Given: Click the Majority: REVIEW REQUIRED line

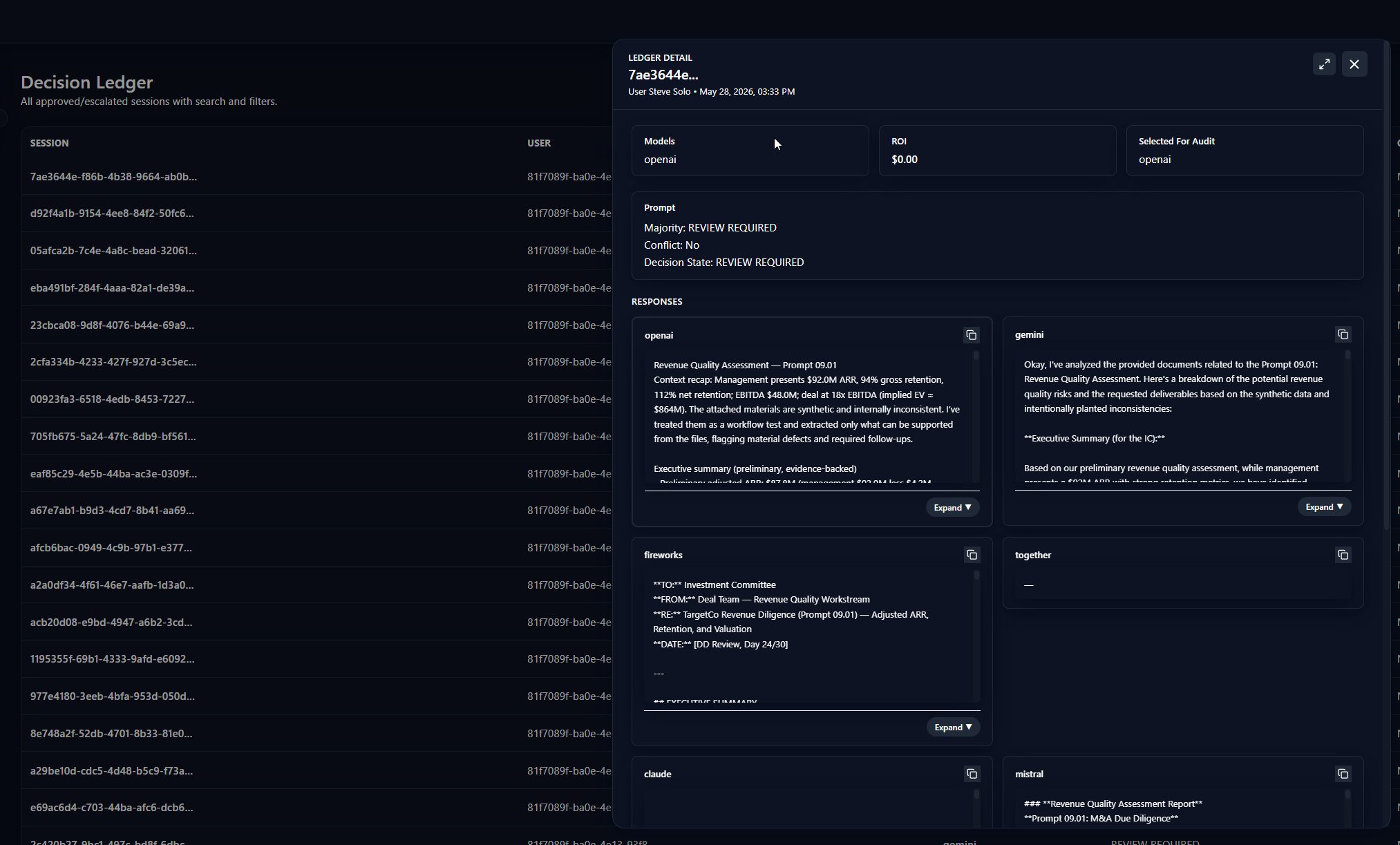Looking at the screenshot, I should pos(710,228).
